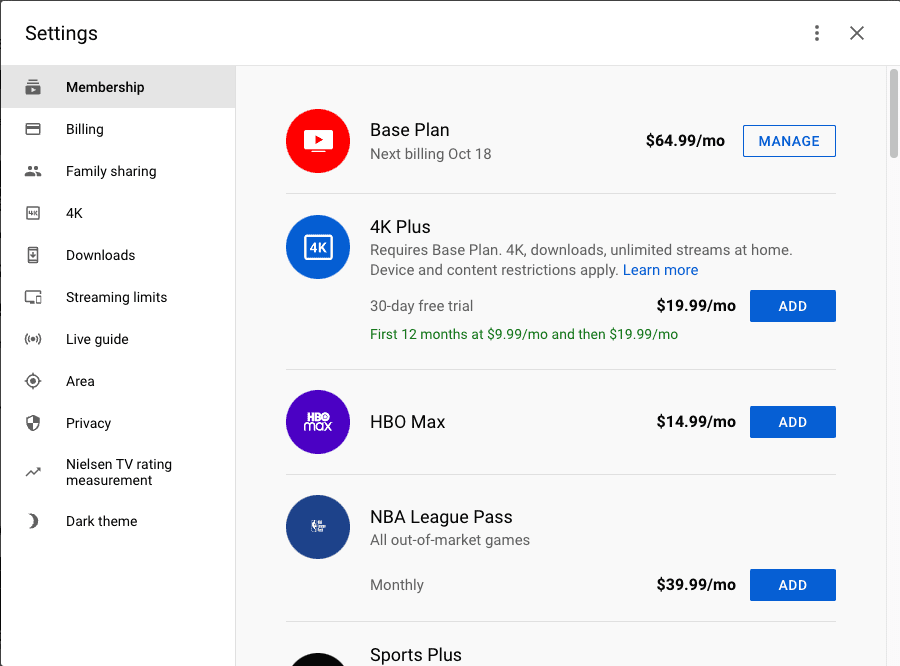Viewport: 900px width, 666px height.
Task: Click the Family sharing people icon
Action: coord(33,171)
